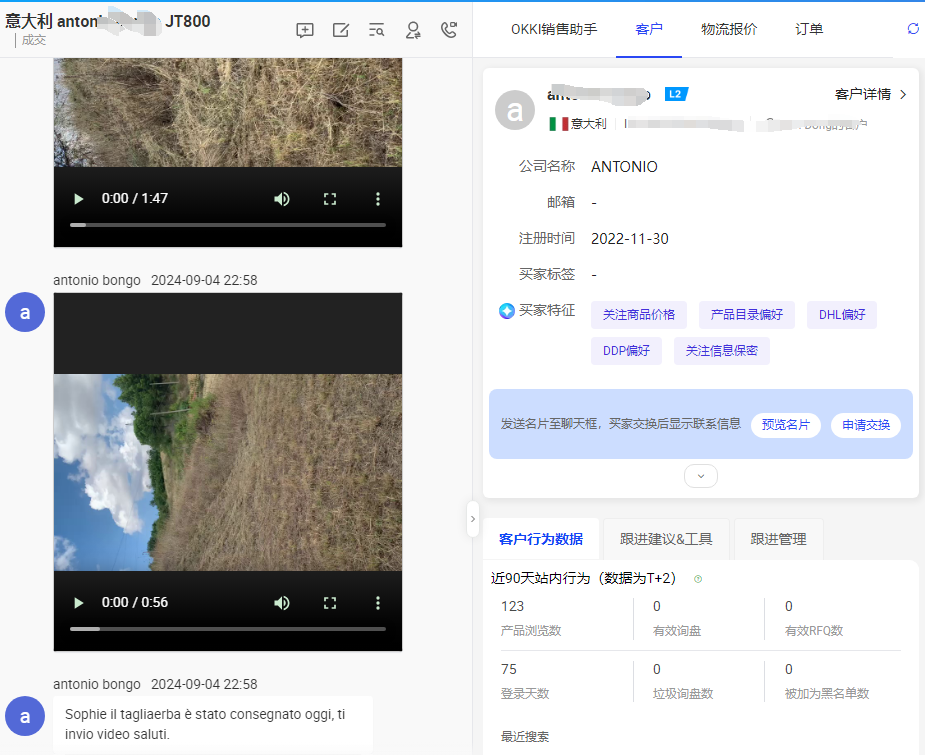Image resolution: width=925 pixels, height=755 pixels.
Task: Play the 0:56 video
Action: tap(78, 603)
